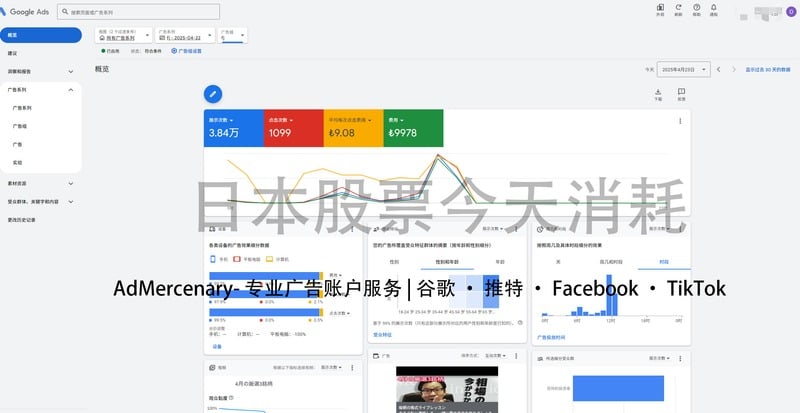800x413 pixels.
Task: Click show last 30 days data link
Action: [x=768, y=69]
